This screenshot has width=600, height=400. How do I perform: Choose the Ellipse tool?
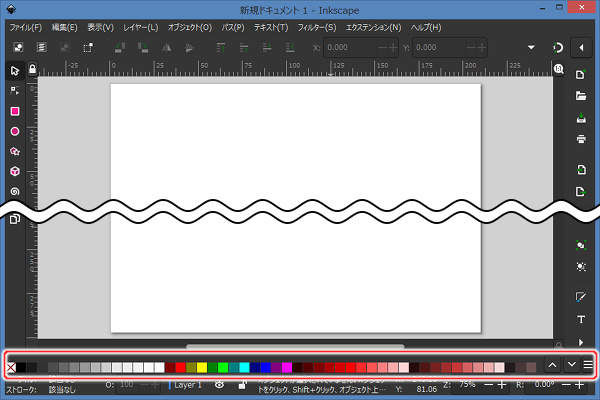[x=15, y=131]
